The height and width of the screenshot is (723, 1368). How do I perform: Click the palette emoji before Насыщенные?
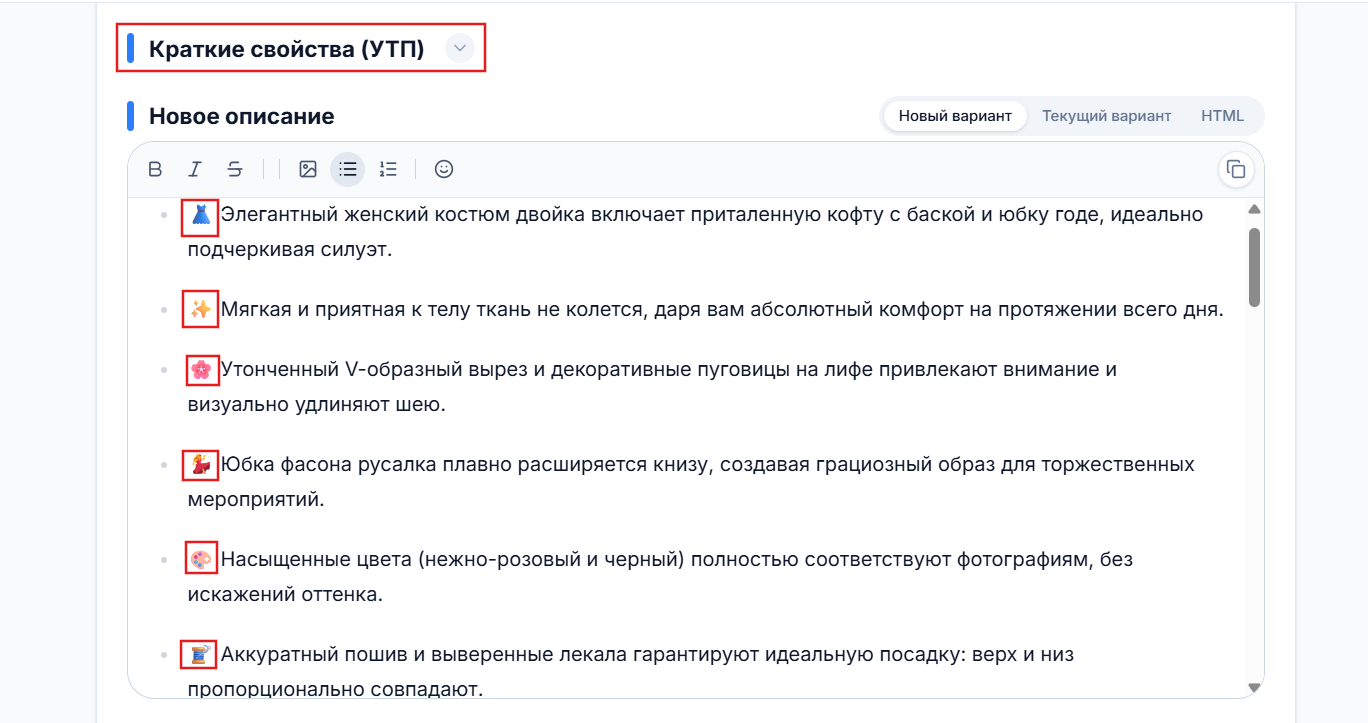point(200,560)
